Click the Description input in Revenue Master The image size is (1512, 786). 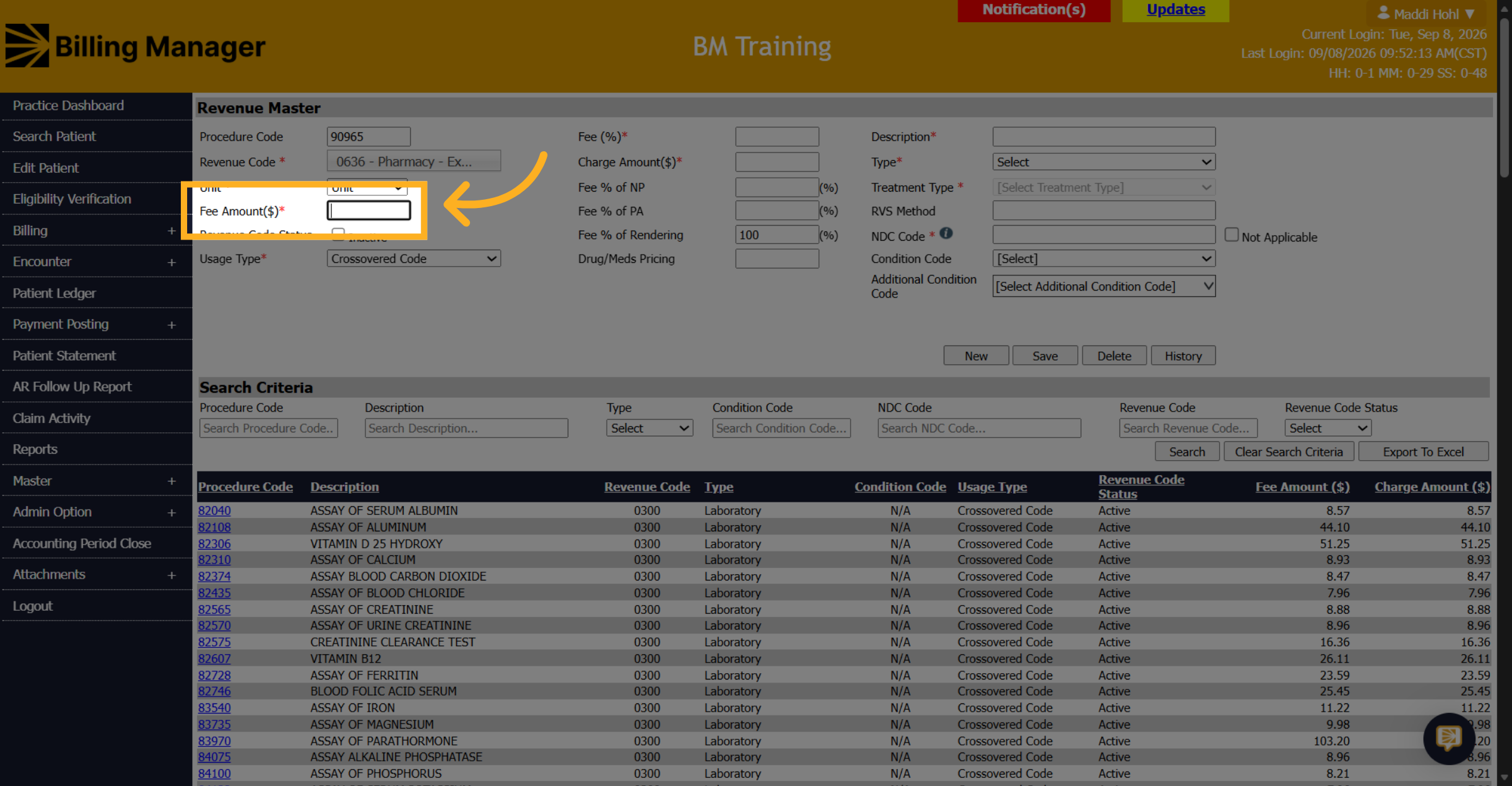(x=1104, y=137)
